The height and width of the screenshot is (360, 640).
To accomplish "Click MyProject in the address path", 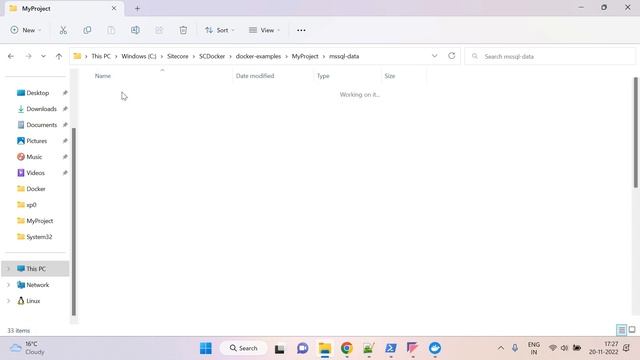I will pos(305,56).
